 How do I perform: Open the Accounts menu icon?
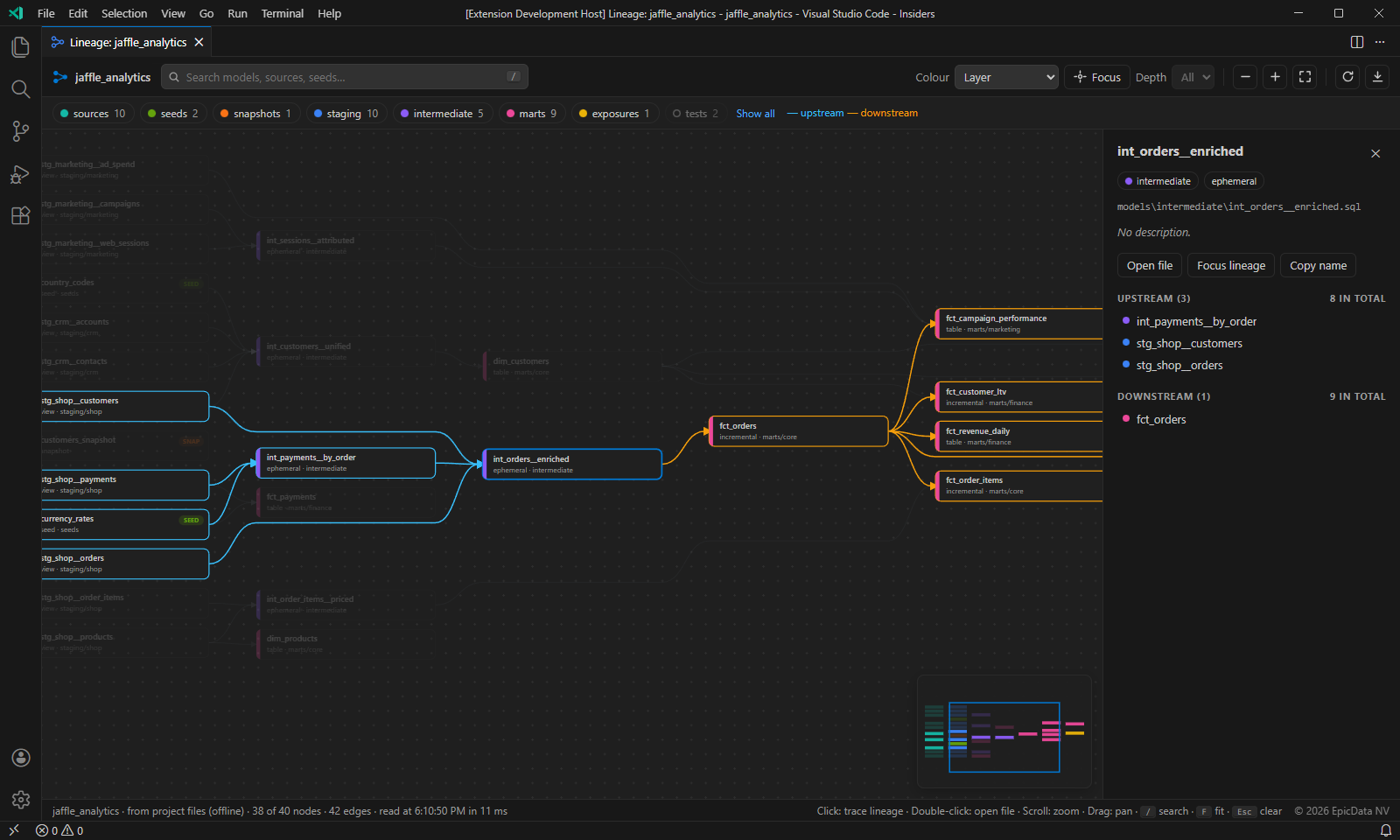[20, 758]
